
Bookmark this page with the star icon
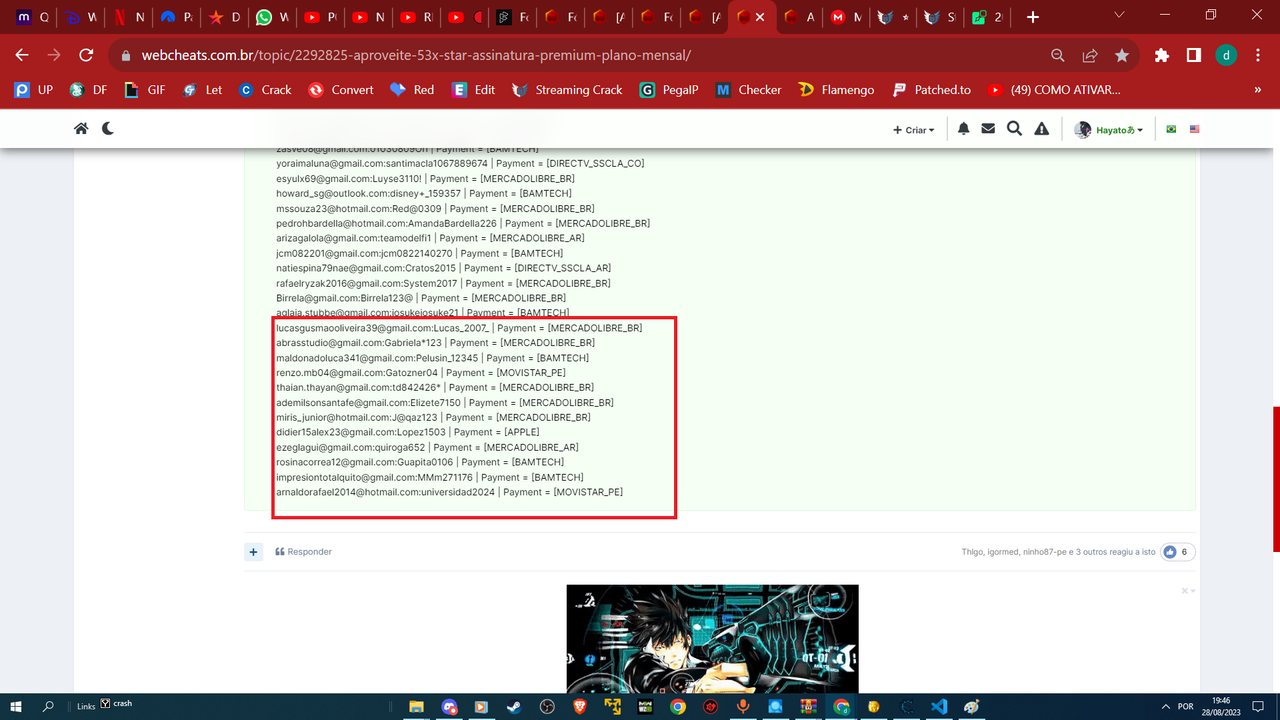(1122, 56)
